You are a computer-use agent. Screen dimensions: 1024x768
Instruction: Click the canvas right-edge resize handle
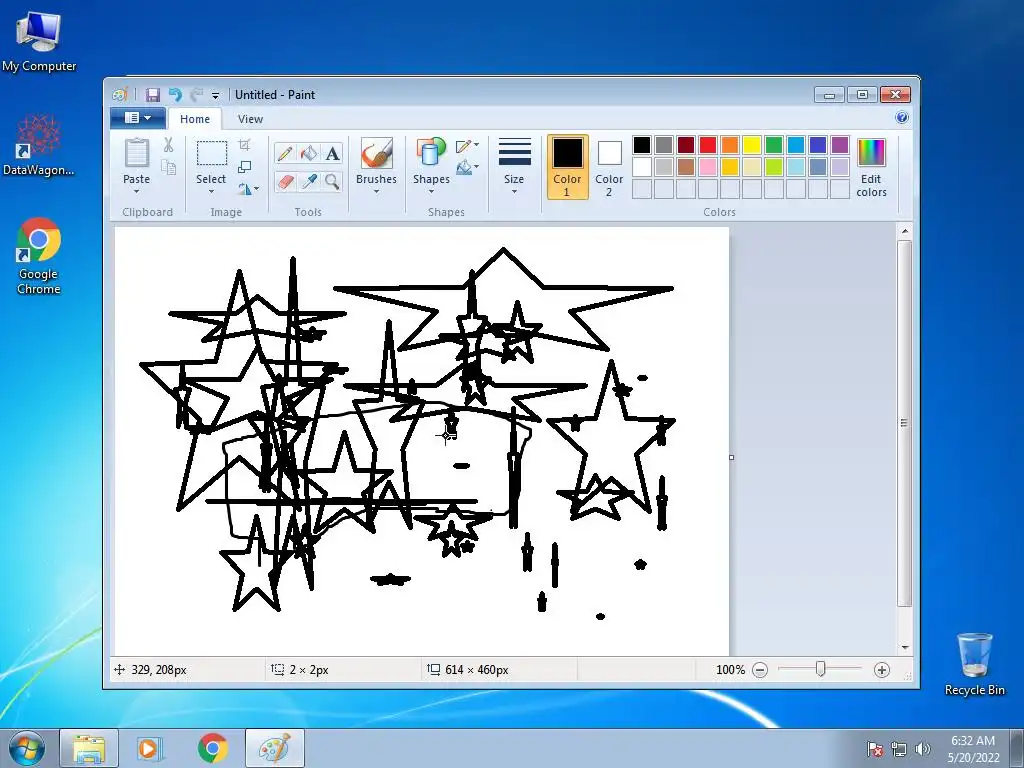(731, 457)
